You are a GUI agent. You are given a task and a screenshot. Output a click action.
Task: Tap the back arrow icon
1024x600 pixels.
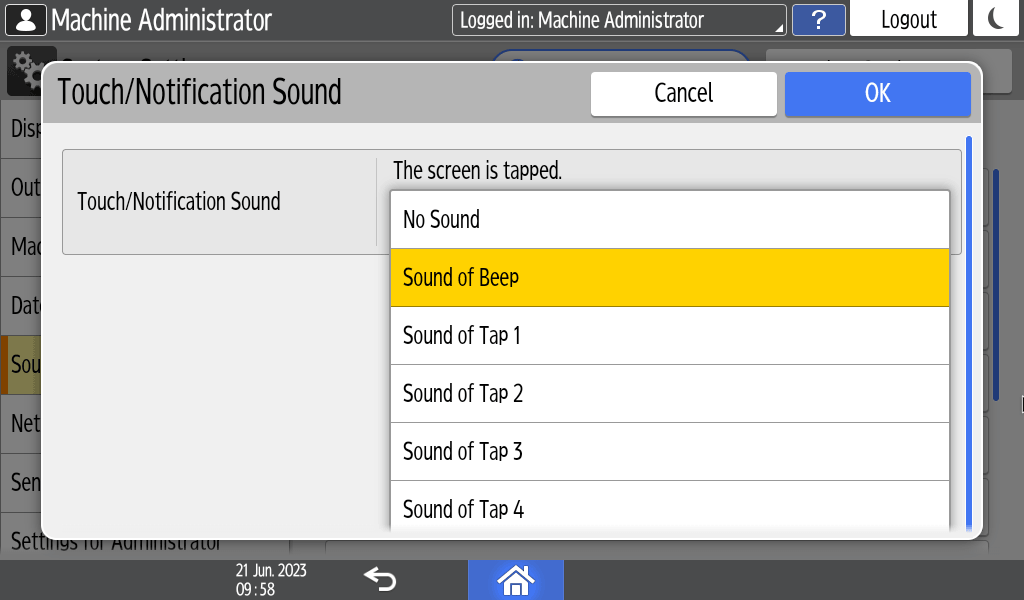point(380,579)
